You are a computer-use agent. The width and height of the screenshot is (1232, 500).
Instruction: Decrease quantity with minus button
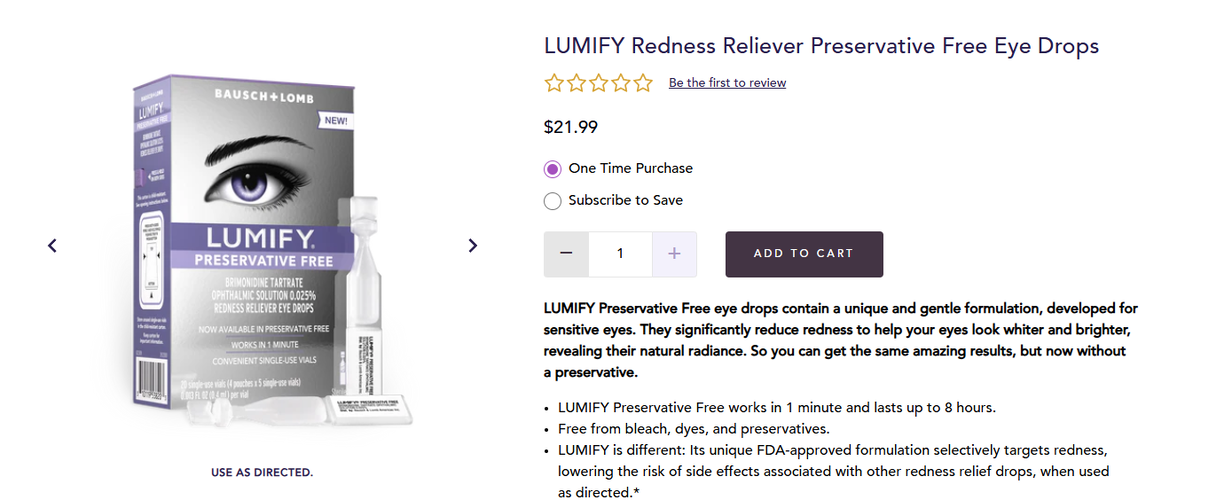pos(566,254)
